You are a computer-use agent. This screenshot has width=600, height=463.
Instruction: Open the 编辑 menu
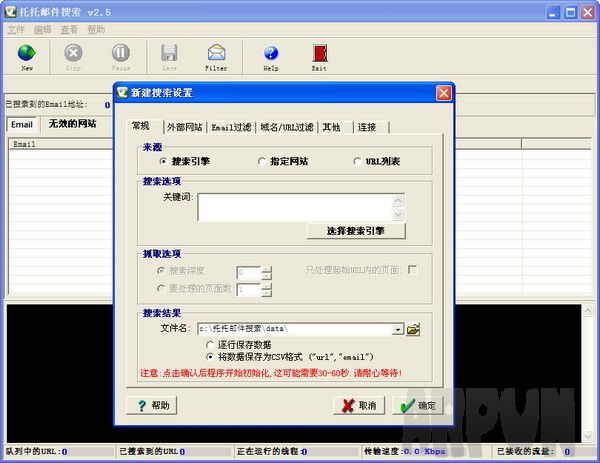42,30
